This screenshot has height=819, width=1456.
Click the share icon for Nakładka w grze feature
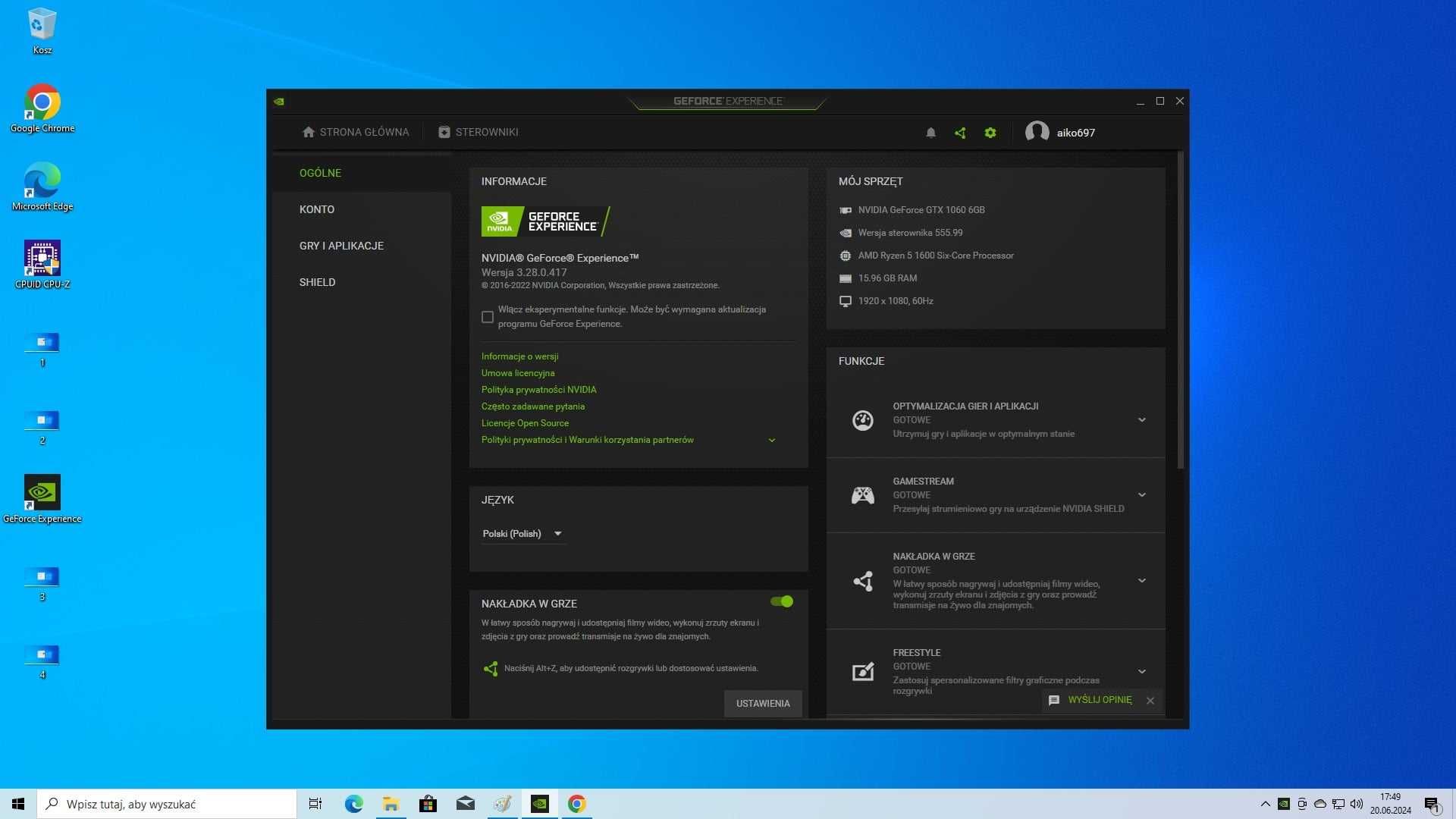tap(863, 581)
